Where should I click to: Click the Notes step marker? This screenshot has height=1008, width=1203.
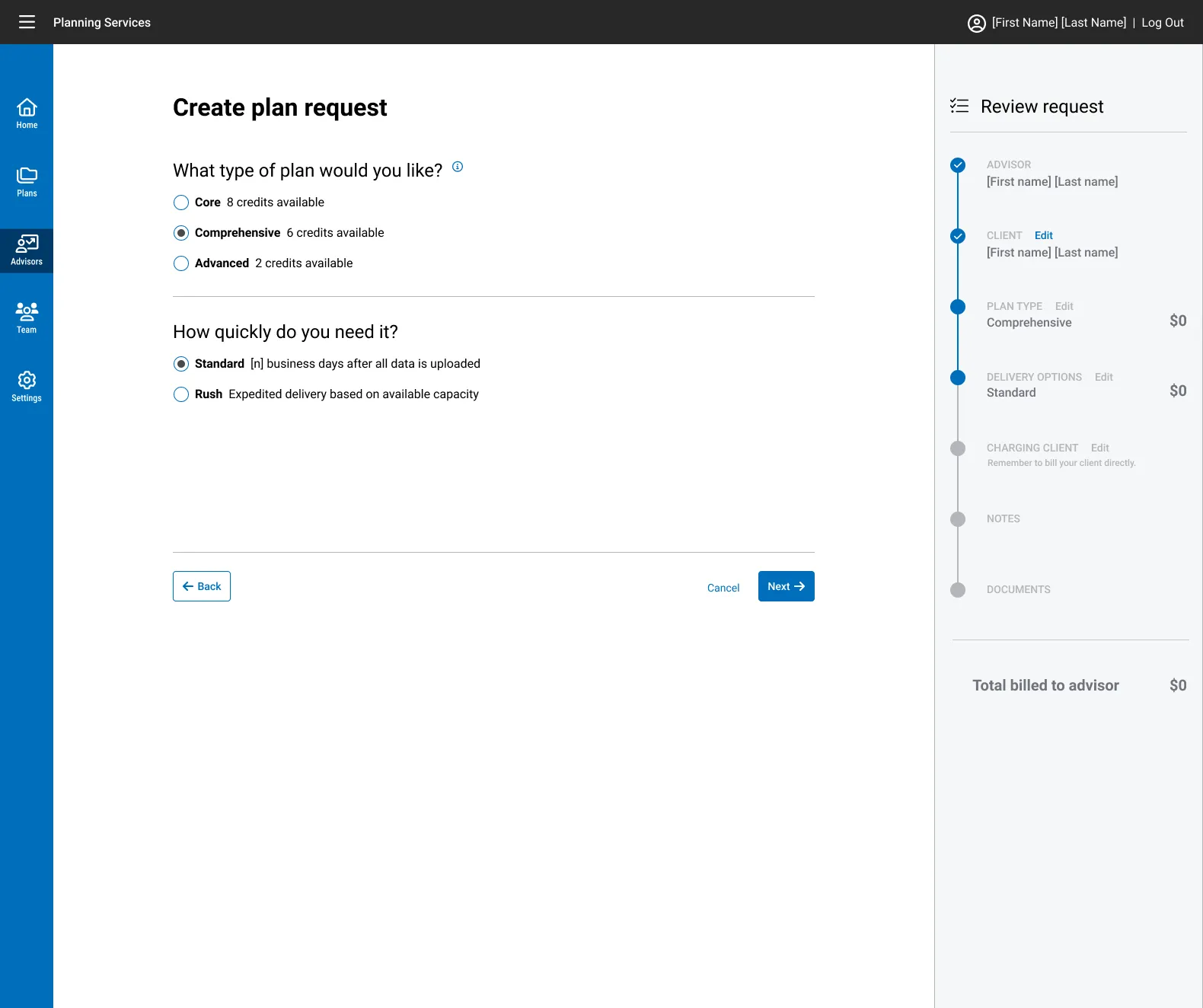pos(958,519)
